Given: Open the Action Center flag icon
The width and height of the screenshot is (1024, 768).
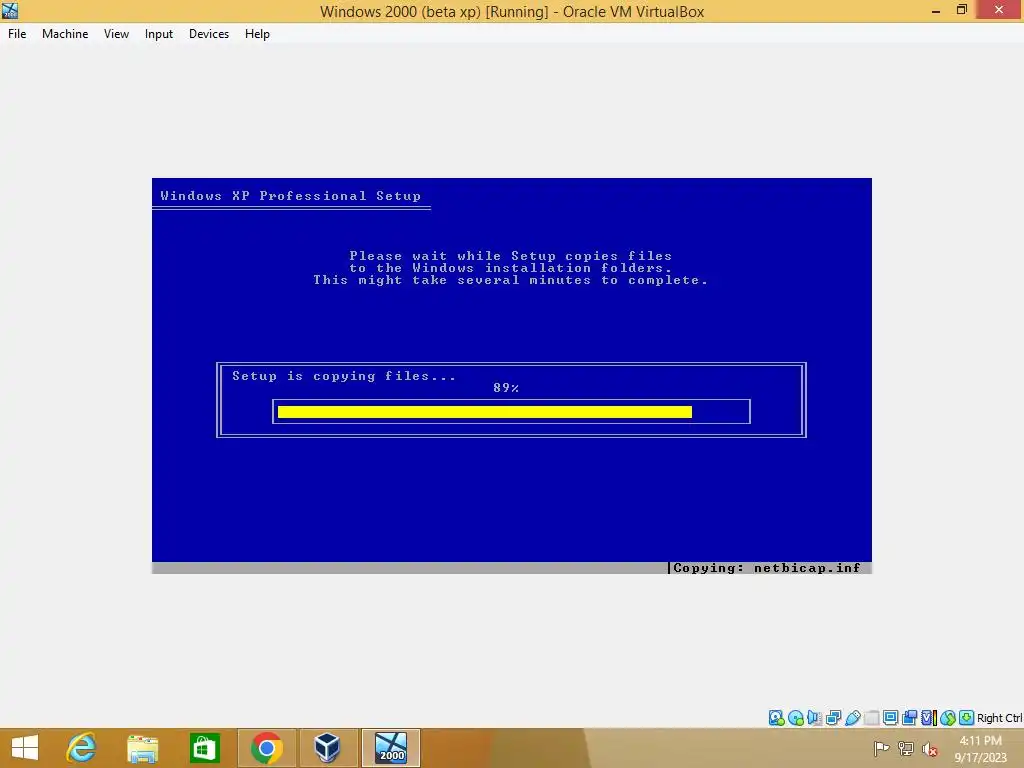Looking at the screenshot, I should coord(881,748).
